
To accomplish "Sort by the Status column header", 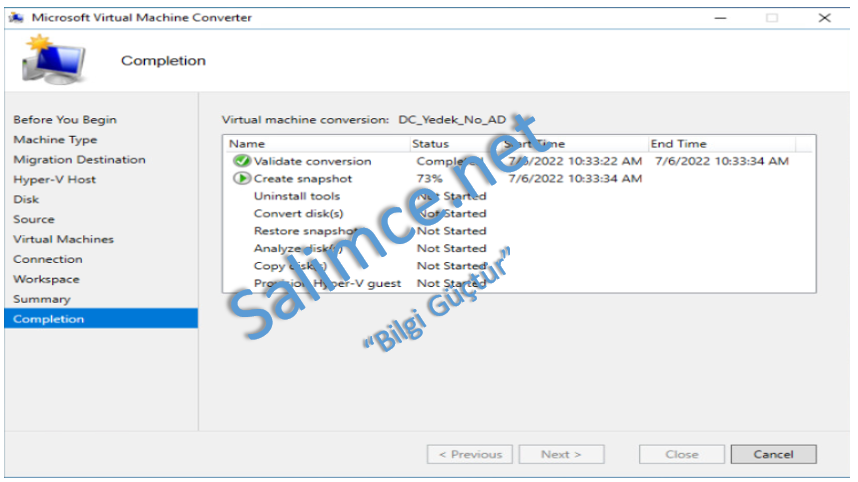I will point(431,144).
